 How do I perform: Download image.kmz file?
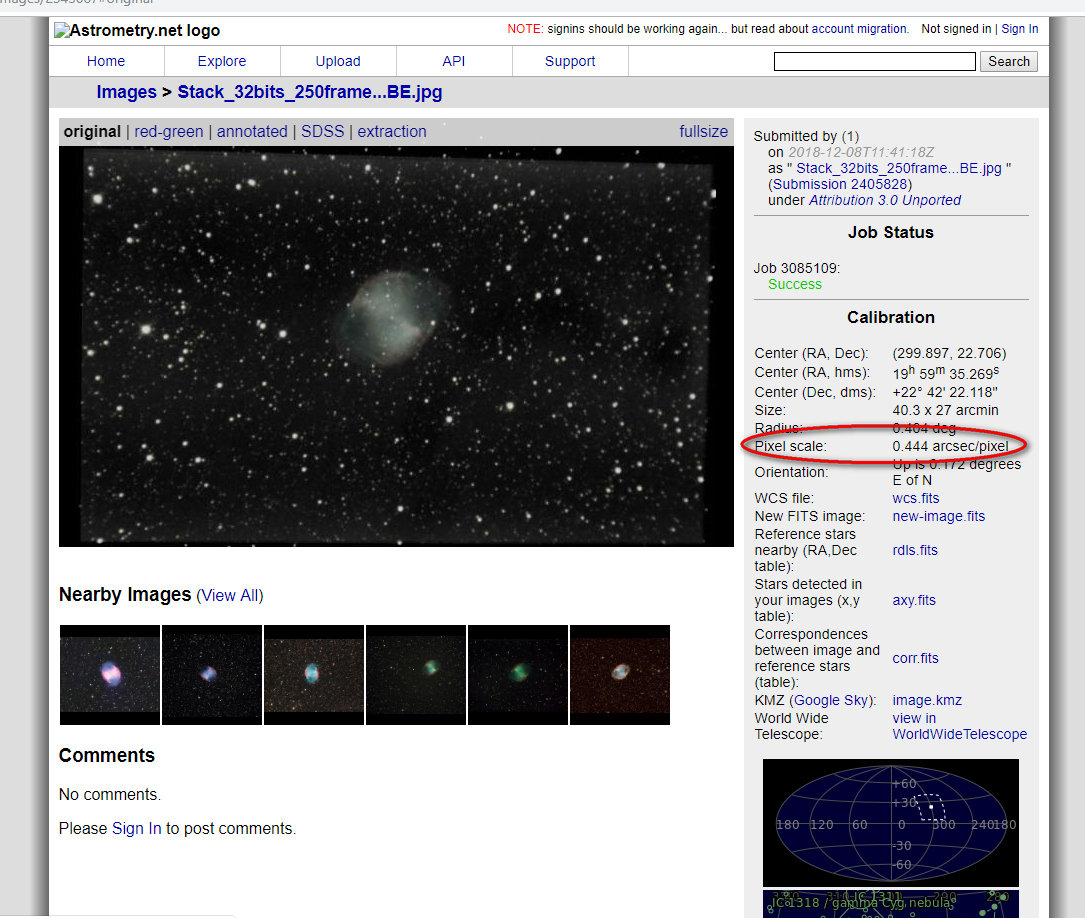[927, 700]
